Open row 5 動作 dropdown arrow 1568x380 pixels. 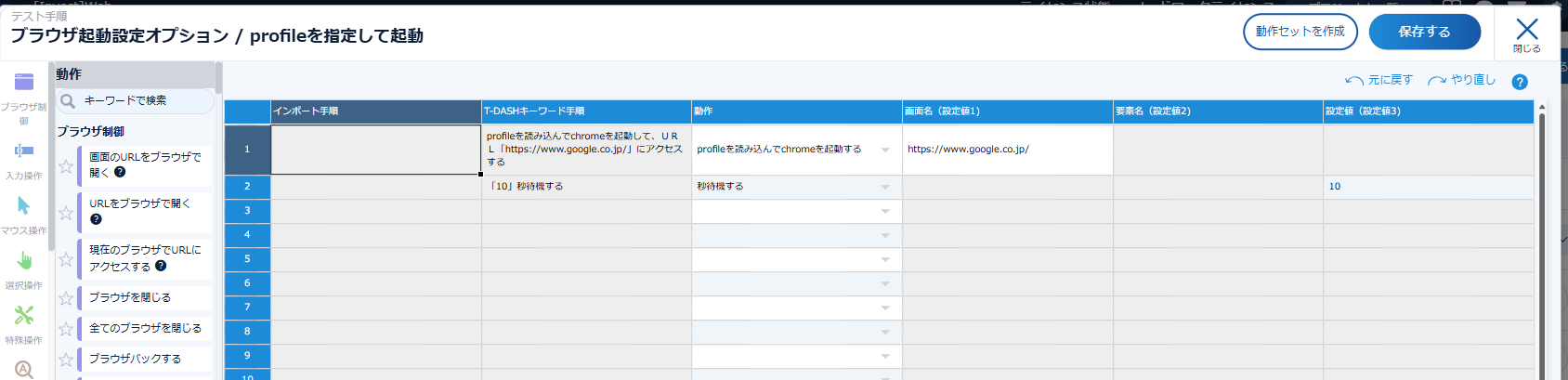pyautogui.click(x=885, y=259)
